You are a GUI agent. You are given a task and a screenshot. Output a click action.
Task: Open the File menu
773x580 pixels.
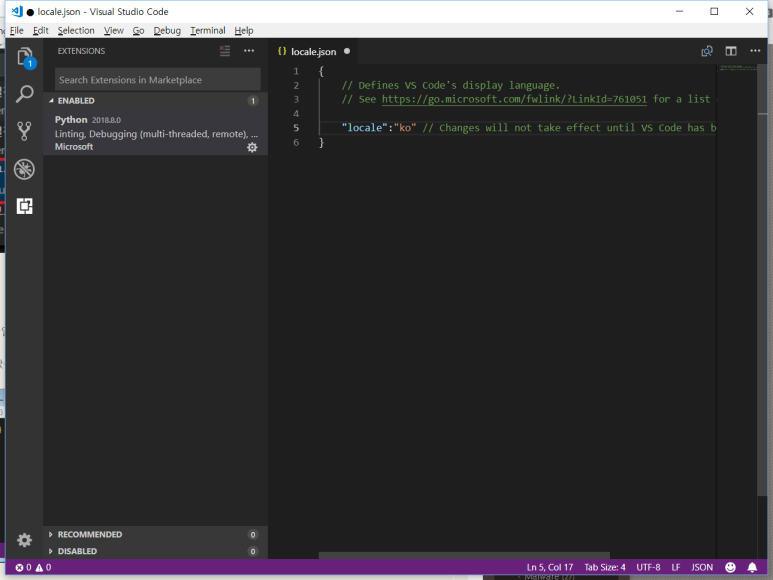16,31
